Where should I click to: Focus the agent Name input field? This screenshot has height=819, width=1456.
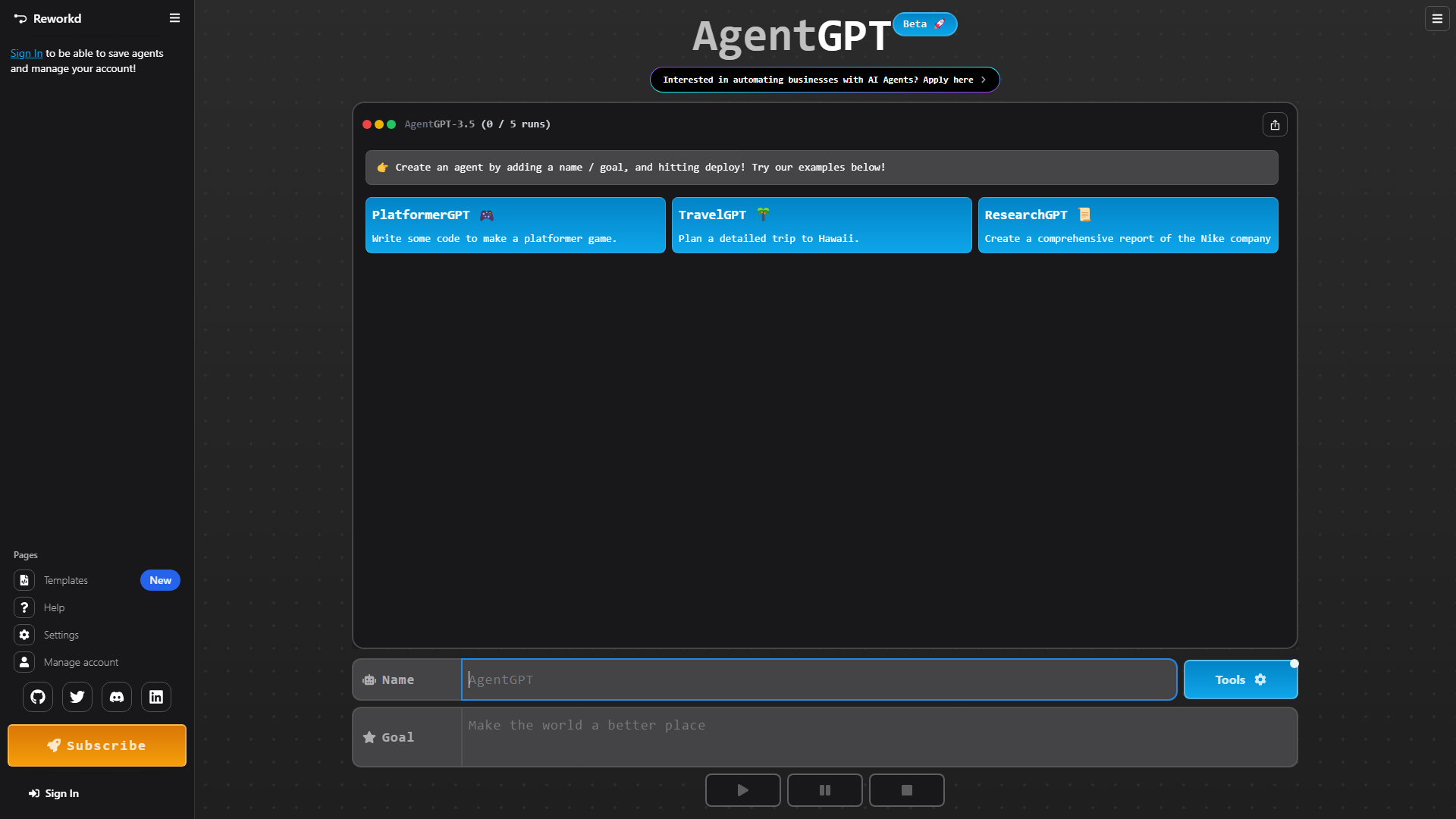click(x=819, y=679)
